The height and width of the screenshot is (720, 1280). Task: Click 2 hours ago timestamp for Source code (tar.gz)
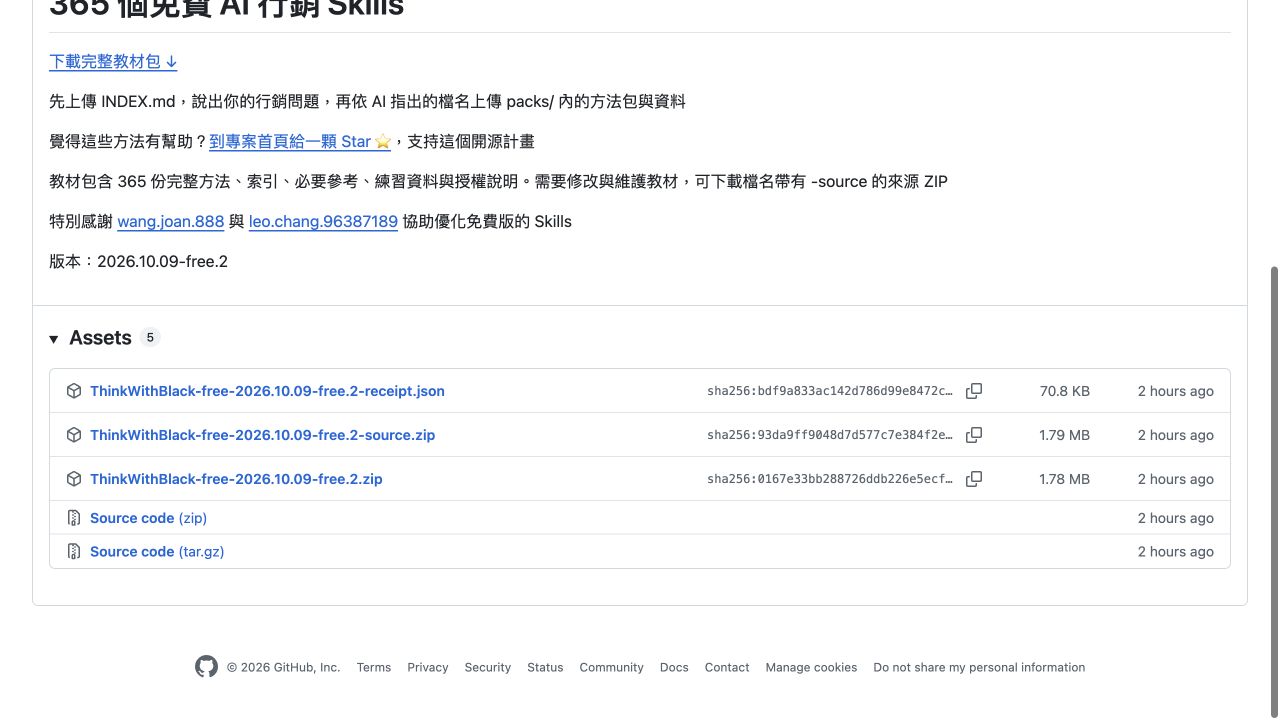pyautogui.click(x=1176, y=552)
